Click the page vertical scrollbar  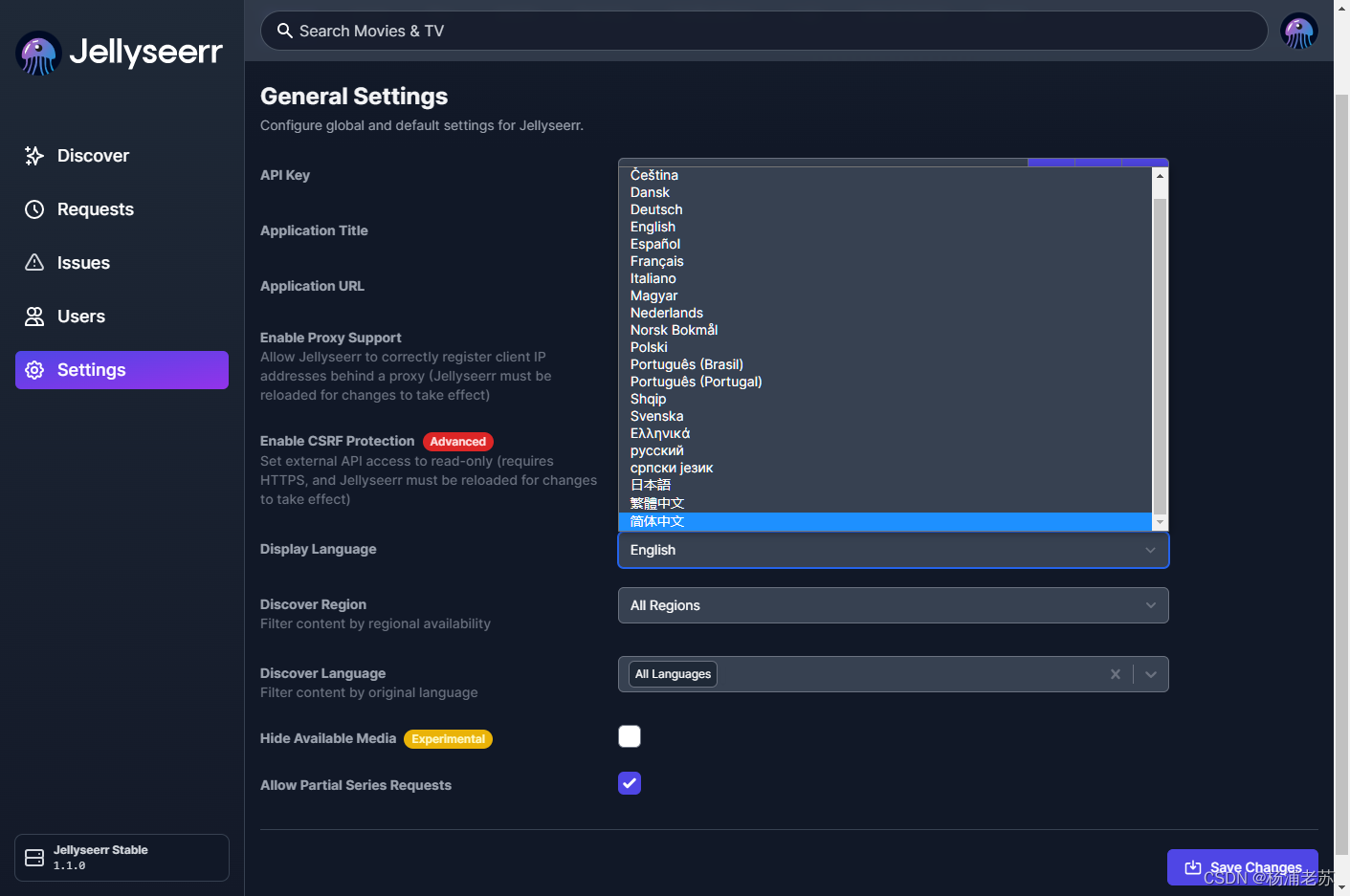pos(1341,473)
